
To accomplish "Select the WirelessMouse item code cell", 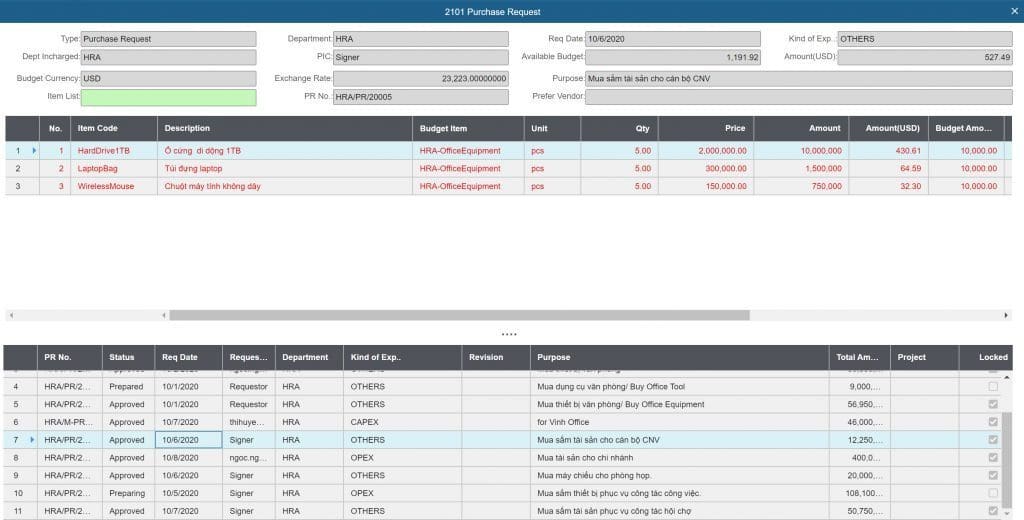I will click(104, 187).
